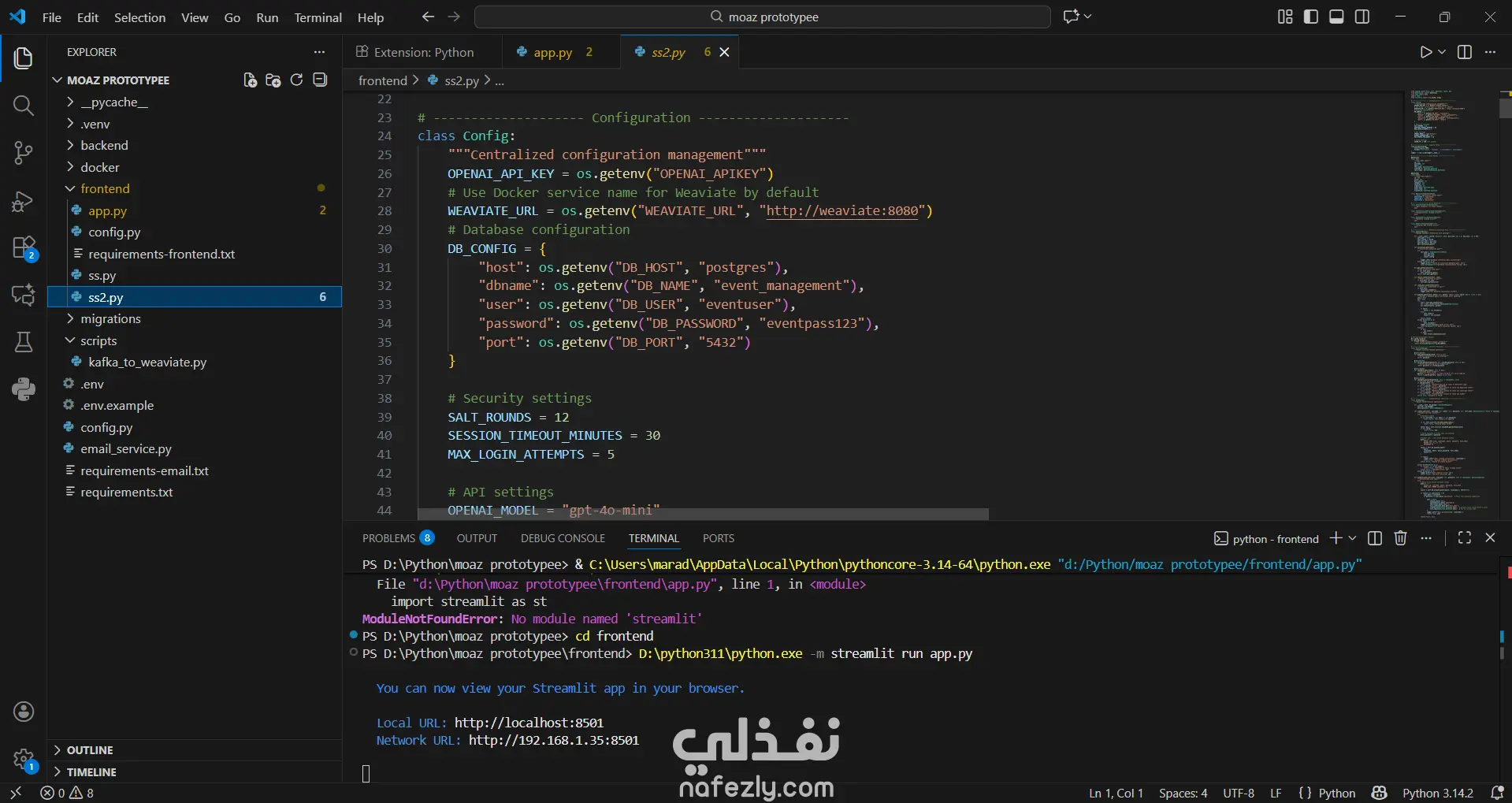
Task: Open the Run and Debug view
Action: [x=24, y=201]
